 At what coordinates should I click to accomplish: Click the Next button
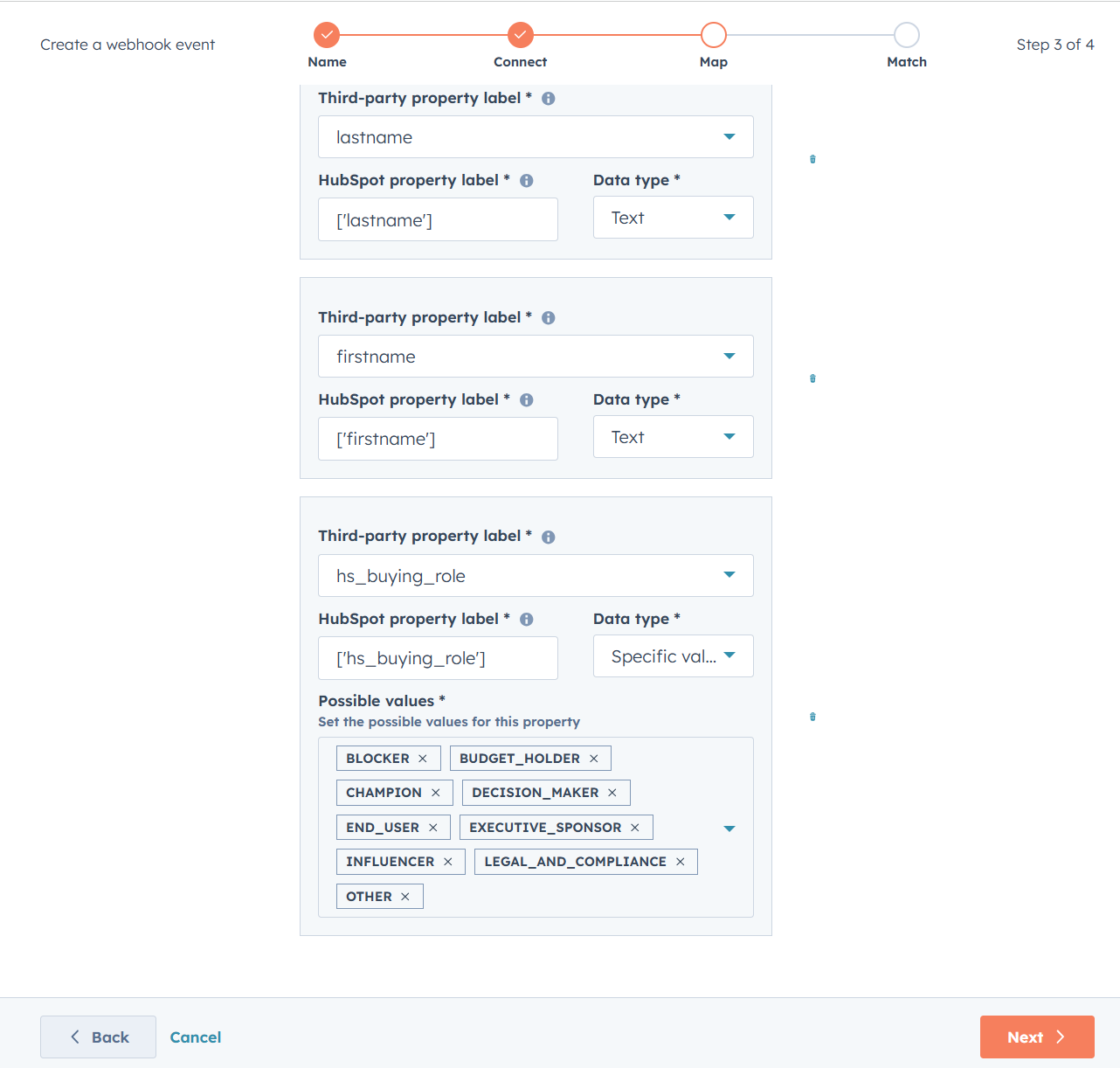tap(1037, 1037)
